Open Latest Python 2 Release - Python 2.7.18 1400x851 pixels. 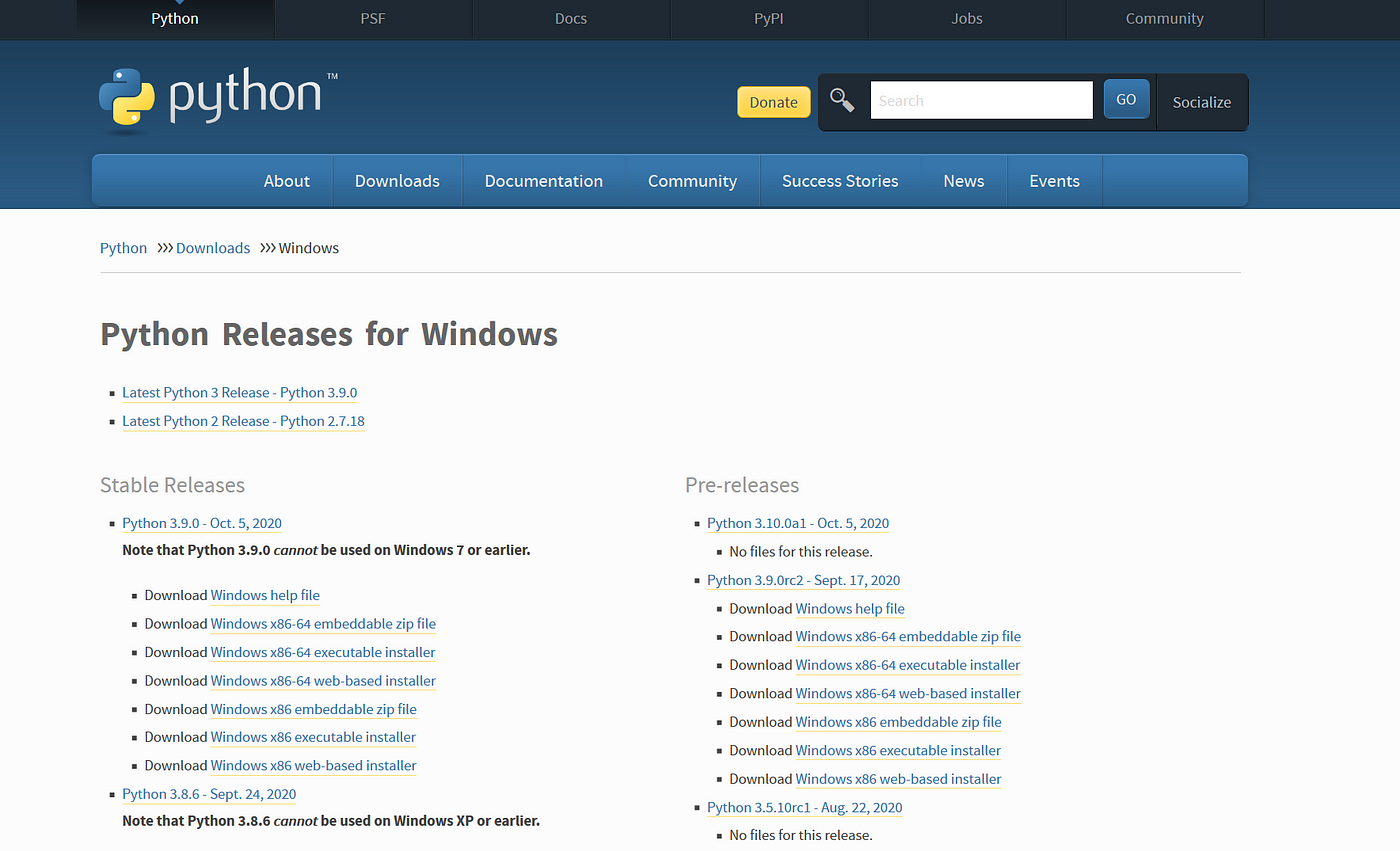(243, 421)
